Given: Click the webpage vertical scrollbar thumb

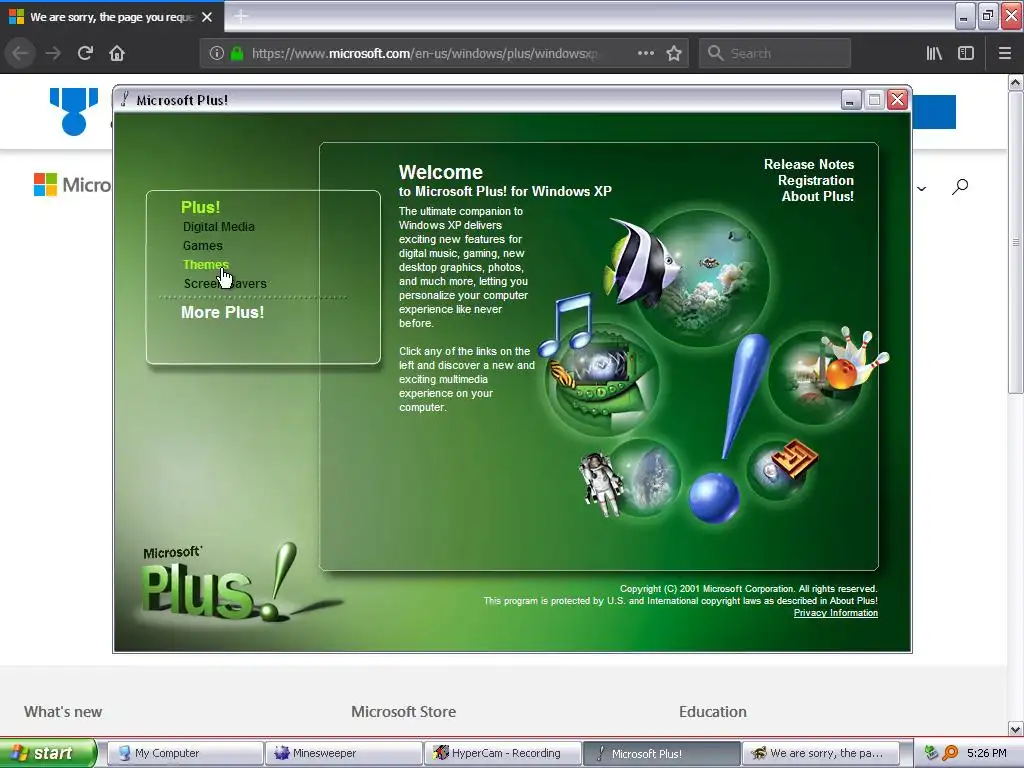Looking at the screenshot, I should point(1016,242).
